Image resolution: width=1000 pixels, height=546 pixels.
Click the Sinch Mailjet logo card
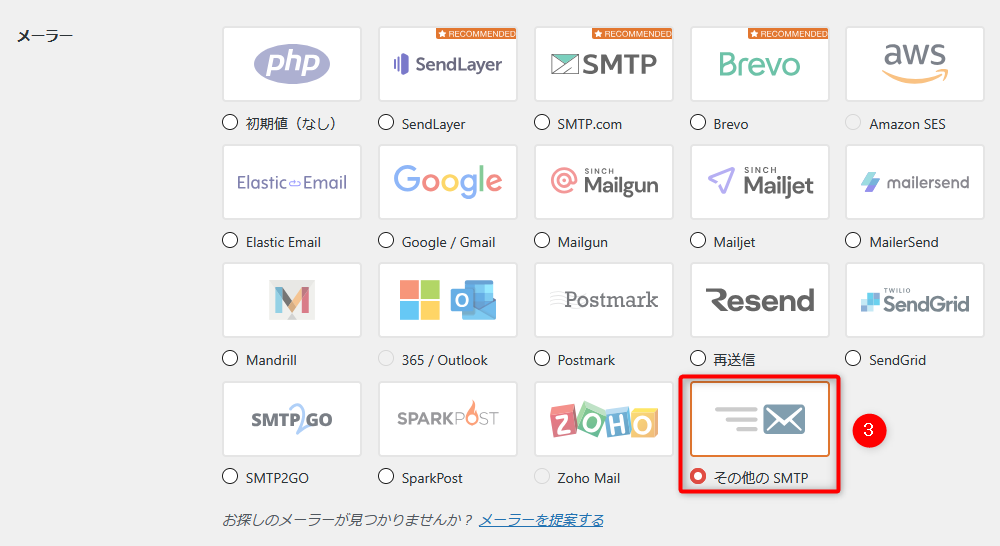pyautogui.click(x=760, y=182)
